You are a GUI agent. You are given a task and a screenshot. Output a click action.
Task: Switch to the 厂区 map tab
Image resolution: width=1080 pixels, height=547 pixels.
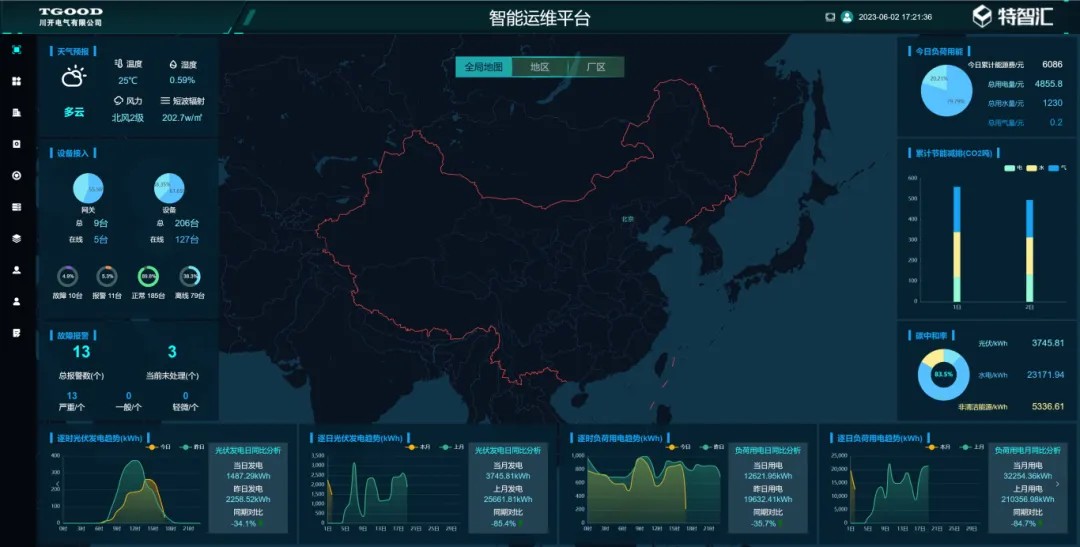tap(596, 67)
